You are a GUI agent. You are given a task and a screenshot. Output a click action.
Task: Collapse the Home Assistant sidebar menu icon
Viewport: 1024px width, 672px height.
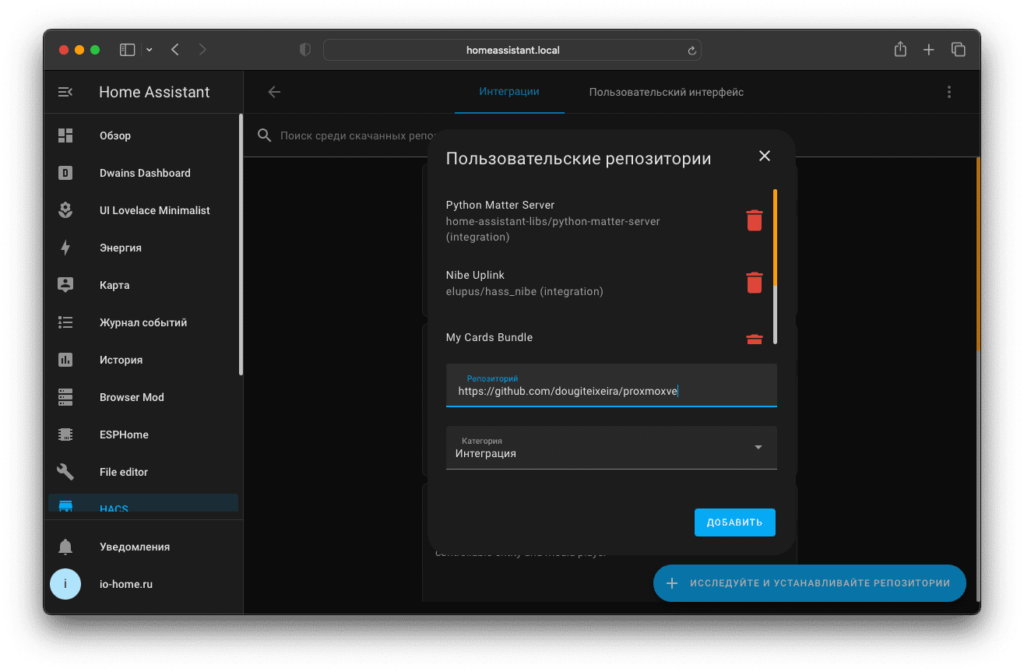click(65, 92)
